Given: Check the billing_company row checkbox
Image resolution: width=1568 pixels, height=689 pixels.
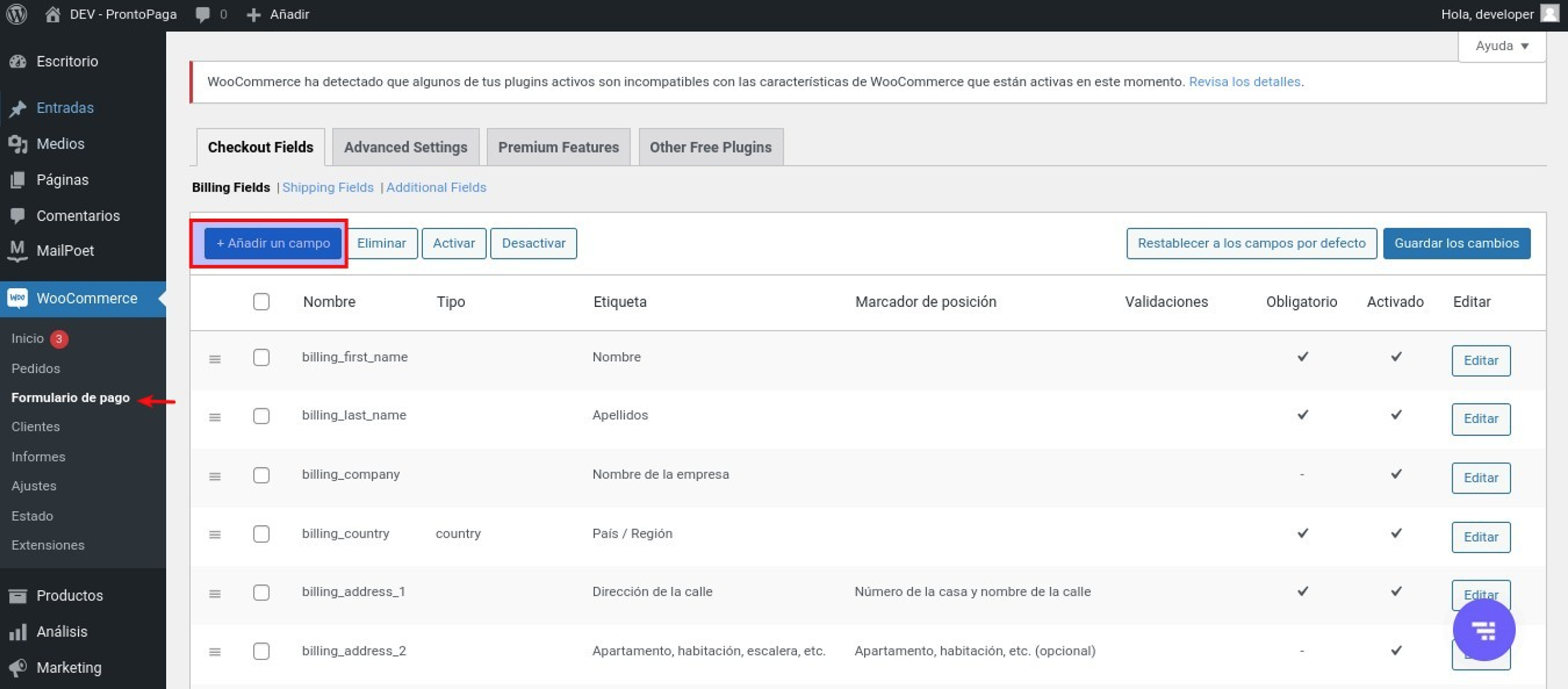Looking at the screenshot, I should click(x=261, y=475).
